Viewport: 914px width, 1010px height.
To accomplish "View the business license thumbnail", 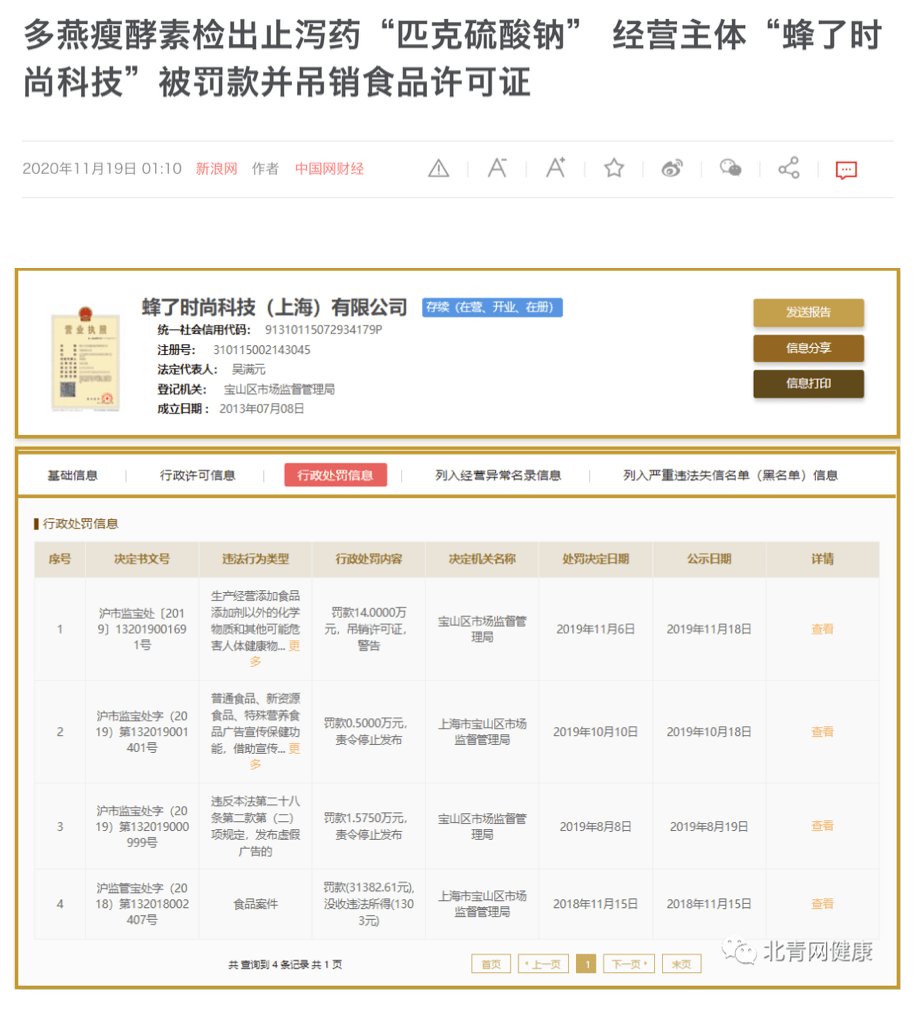I will tap(86, 359).
